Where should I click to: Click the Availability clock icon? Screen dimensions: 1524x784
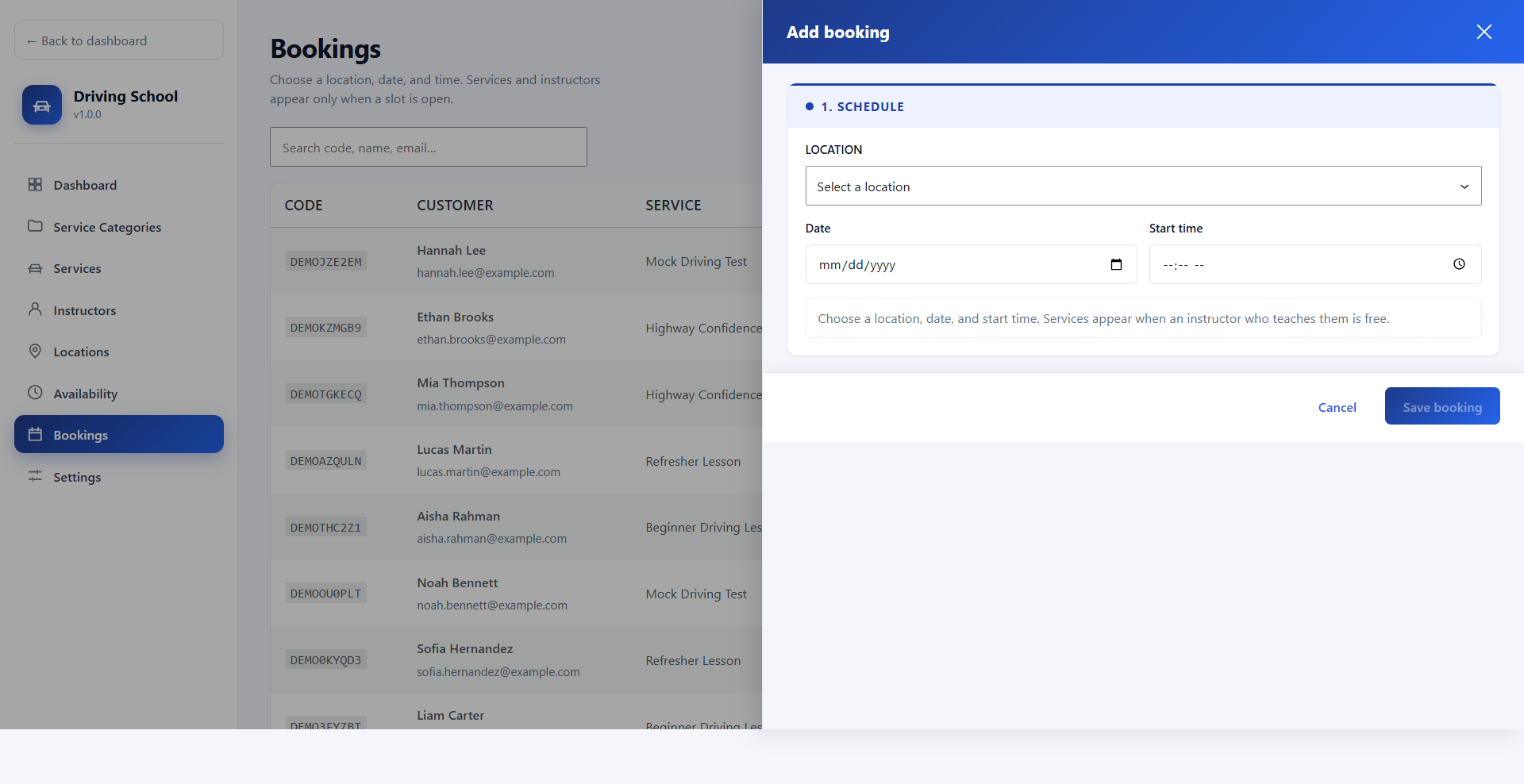point(35,393)
